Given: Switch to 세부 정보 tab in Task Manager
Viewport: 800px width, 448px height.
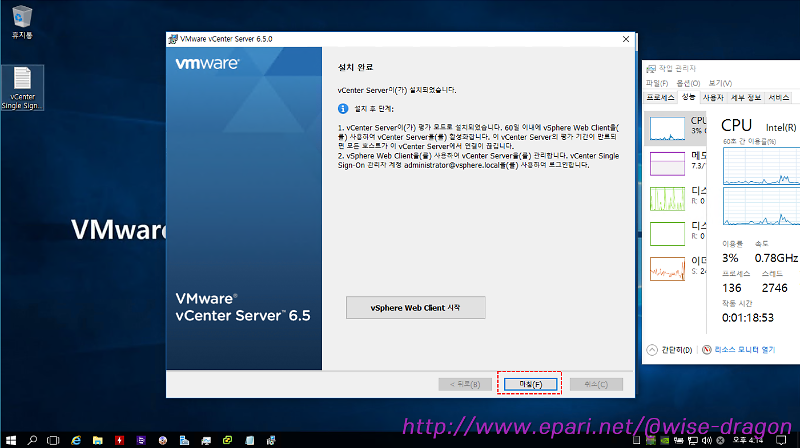Looking at the screenshot, I should (x=745, y=97).
